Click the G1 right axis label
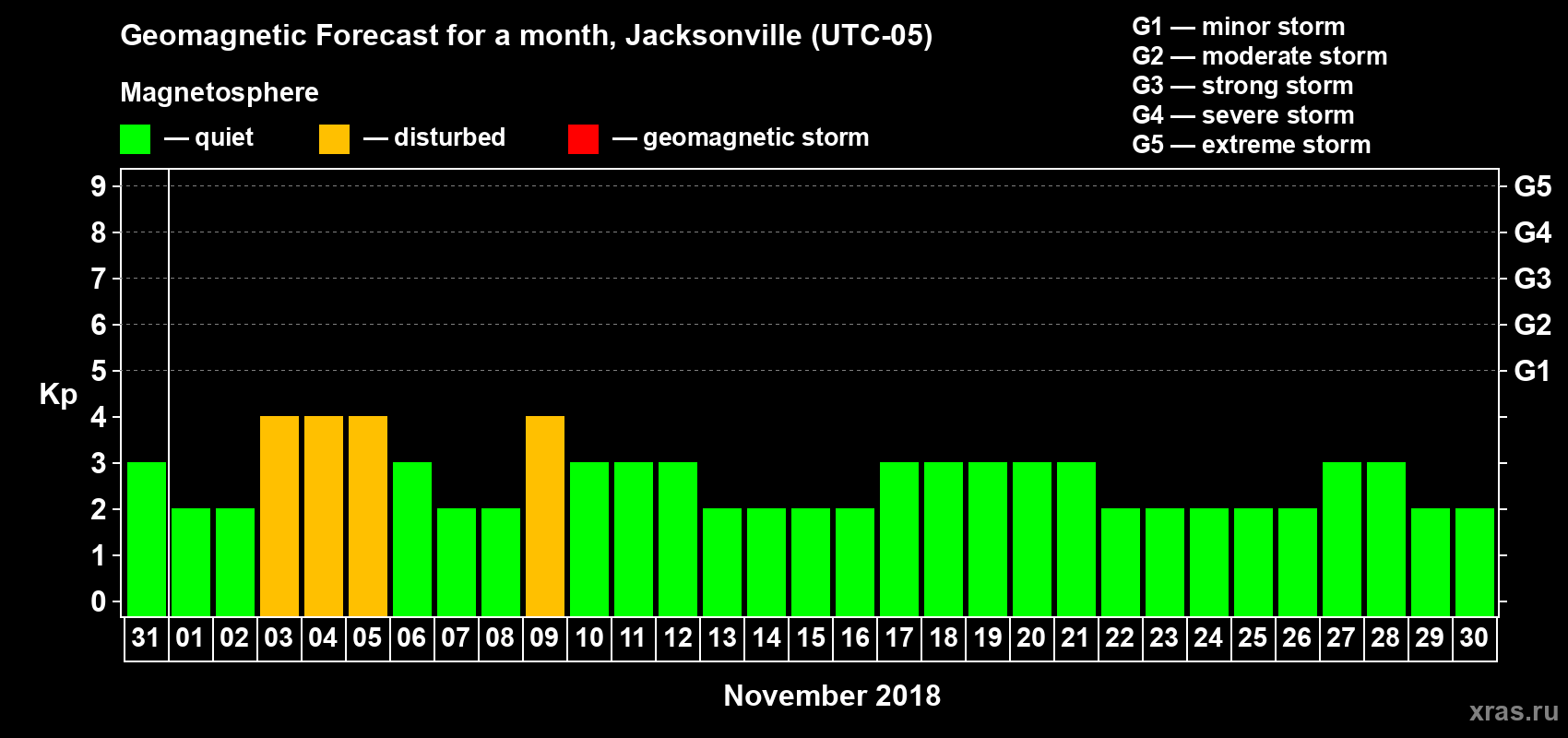Screen dimensions: 1568x738 click(1533, 371)
